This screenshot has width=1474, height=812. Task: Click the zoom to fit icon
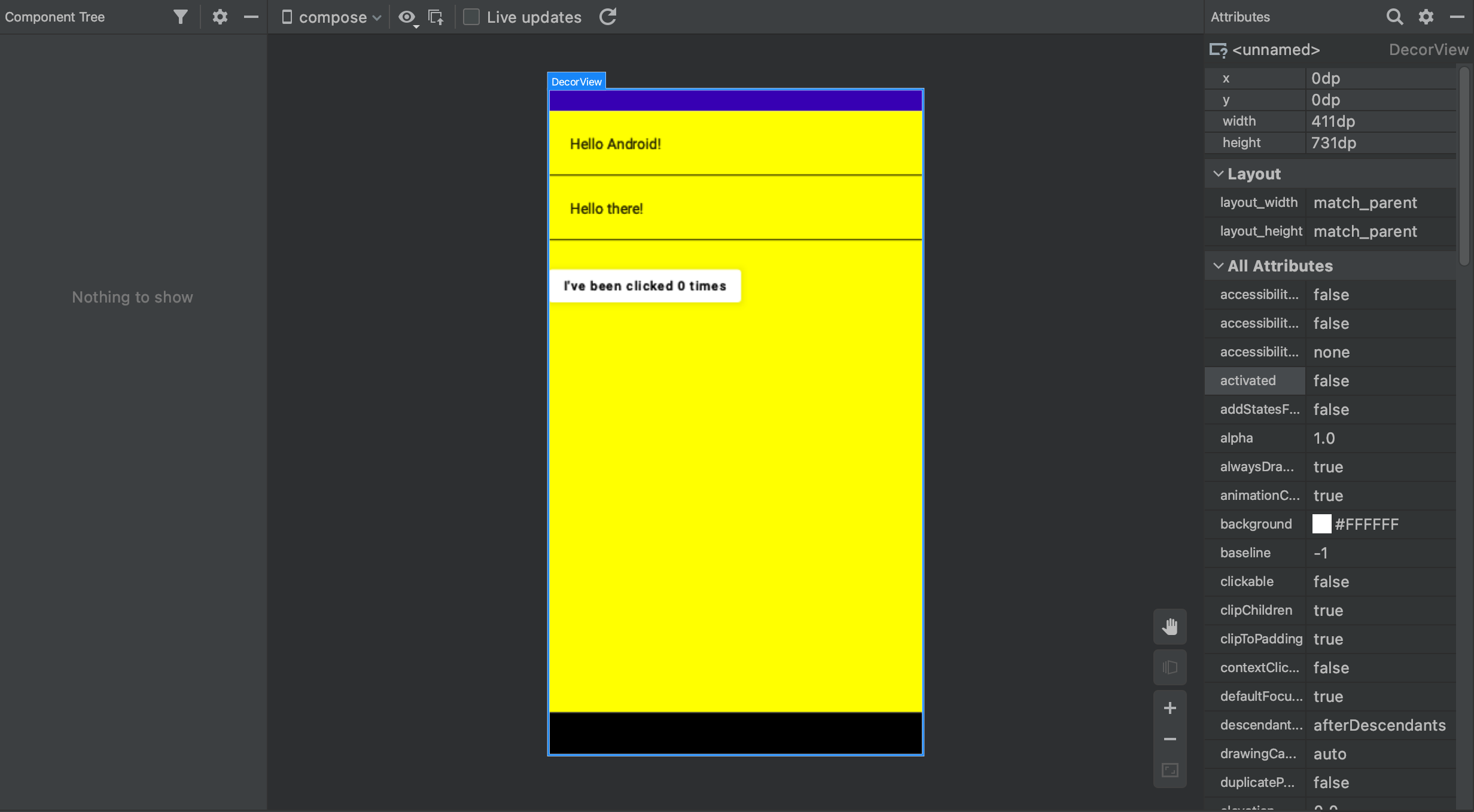(x=1170, y=770)
